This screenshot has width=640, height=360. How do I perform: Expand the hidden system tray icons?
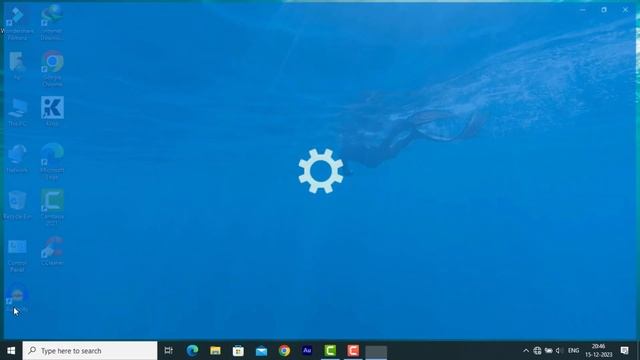tap(526, 351)
